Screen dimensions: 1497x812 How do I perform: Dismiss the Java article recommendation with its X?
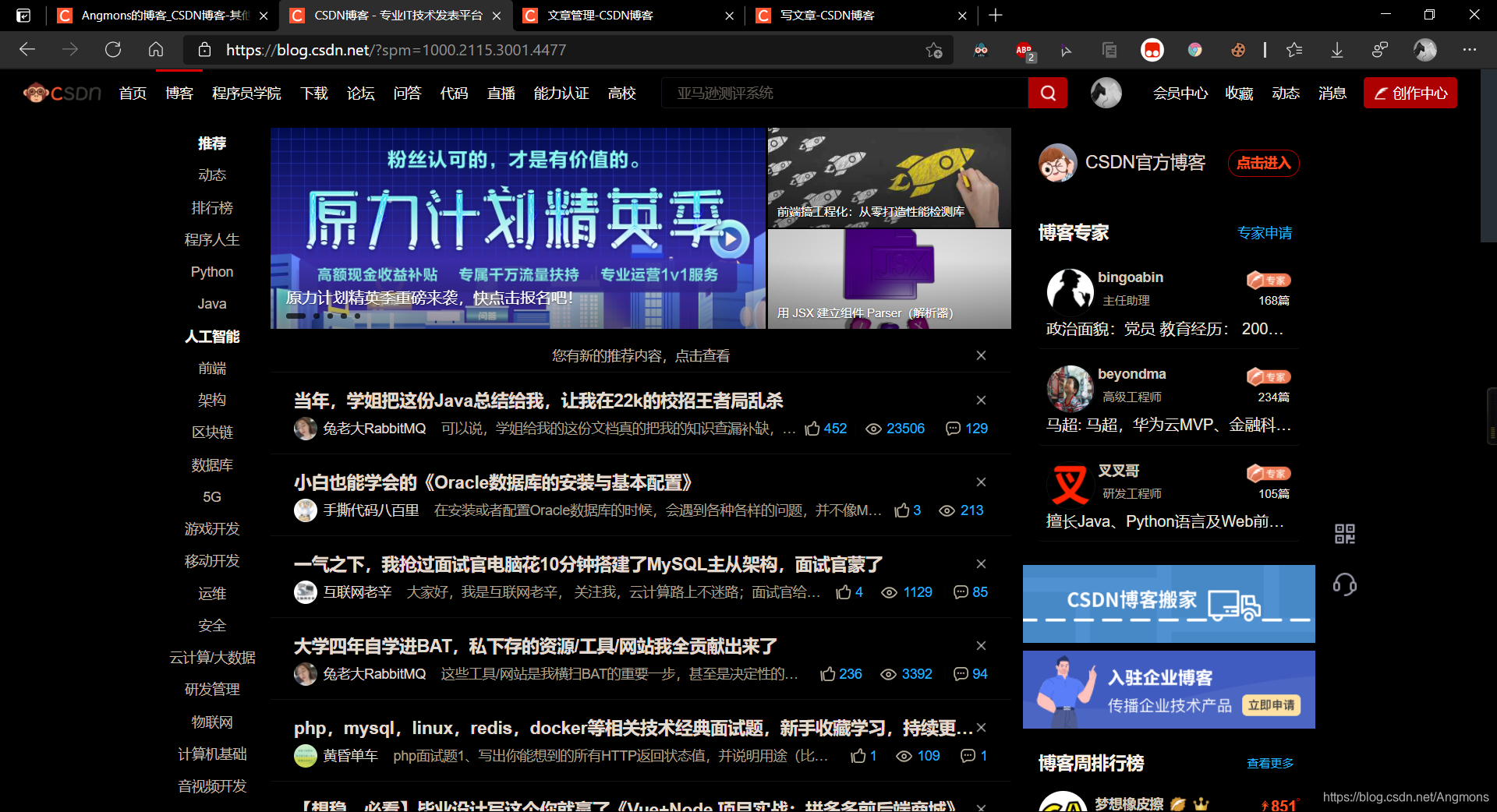980,400
